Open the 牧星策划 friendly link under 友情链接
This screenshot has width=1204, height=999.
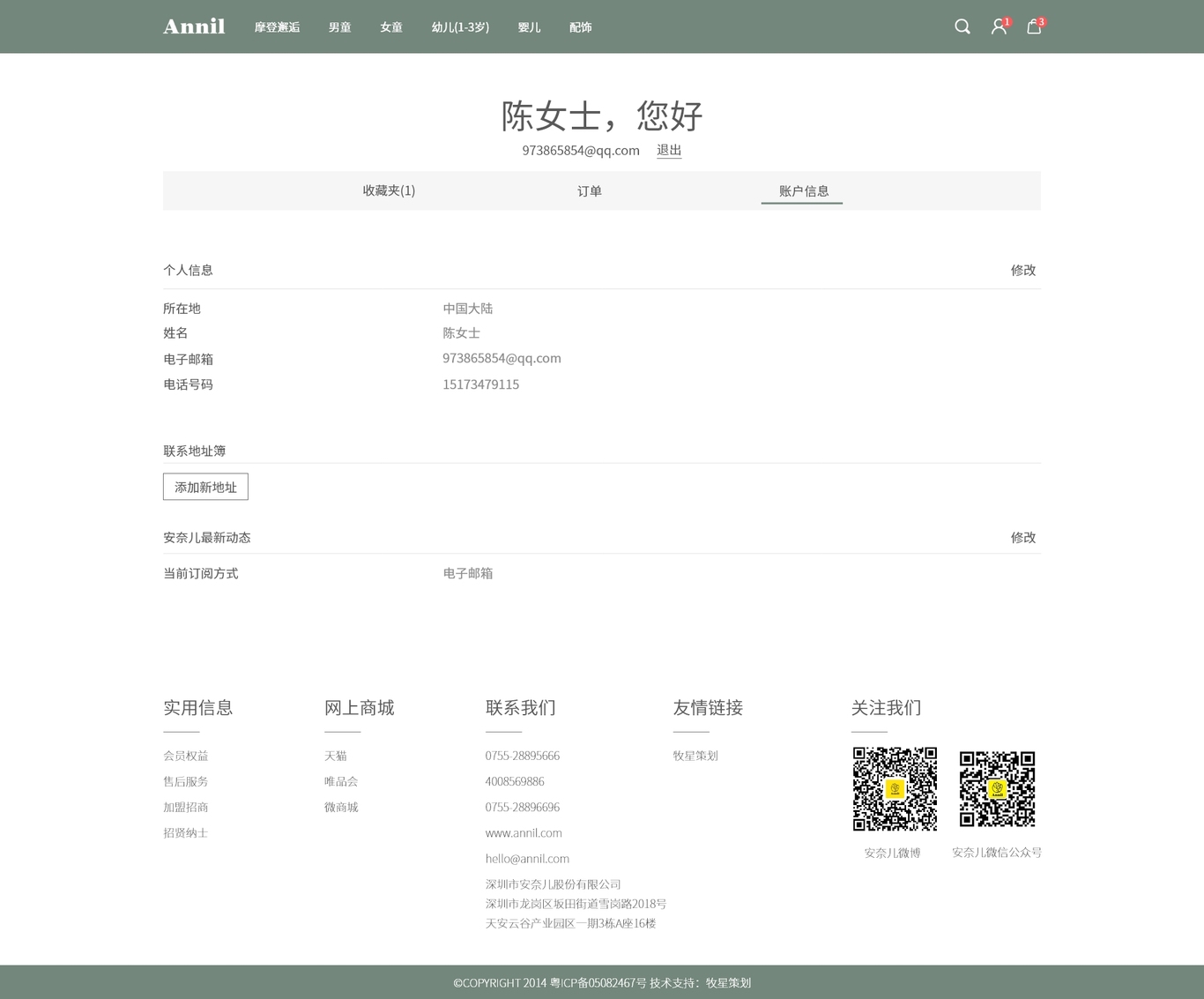[x=695, y=756]
